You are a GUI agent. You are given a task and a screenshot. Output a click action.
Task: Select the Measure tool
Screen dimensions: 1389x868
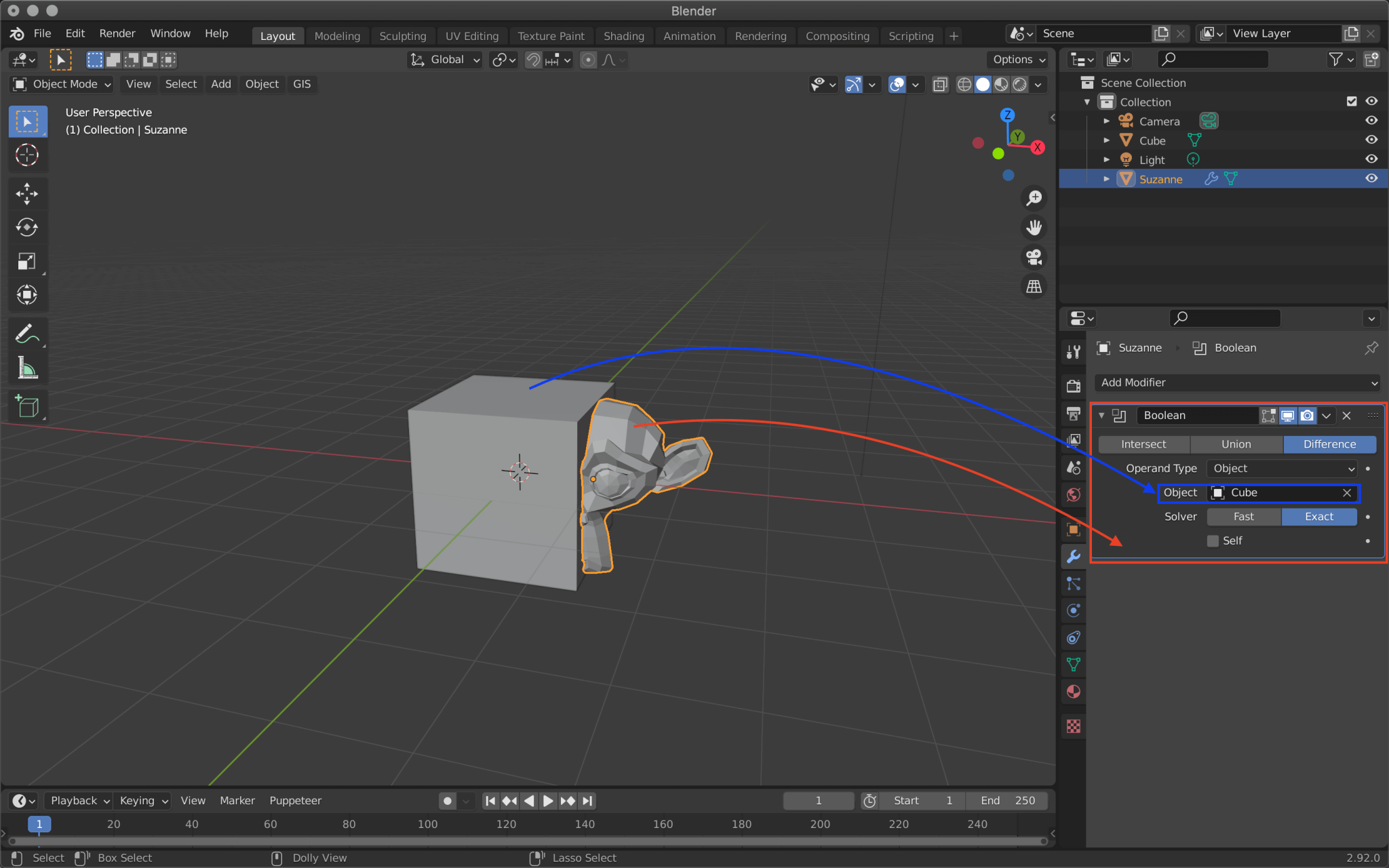tap(28, 368)
